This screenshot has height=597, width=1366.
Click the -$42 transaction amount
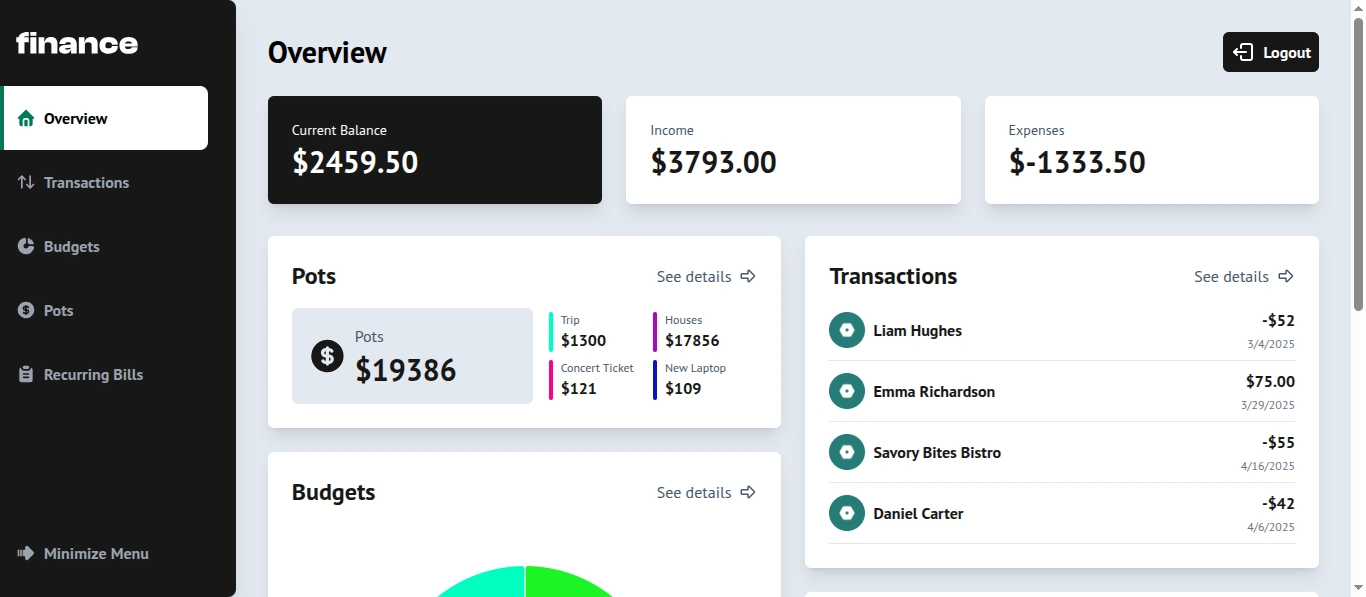[1278, 503]
